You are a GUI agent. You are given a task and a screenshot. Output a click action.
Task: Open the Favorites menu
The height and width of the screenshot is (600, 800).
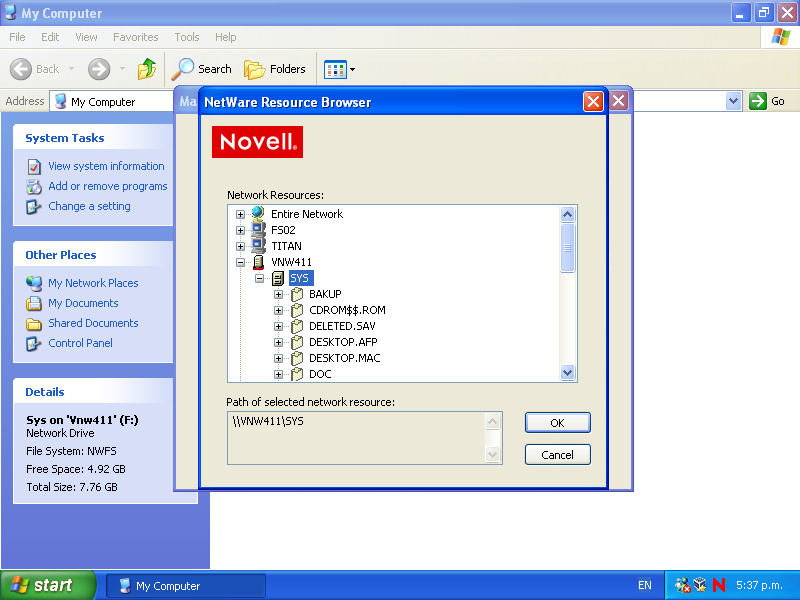tap(136, 37)
